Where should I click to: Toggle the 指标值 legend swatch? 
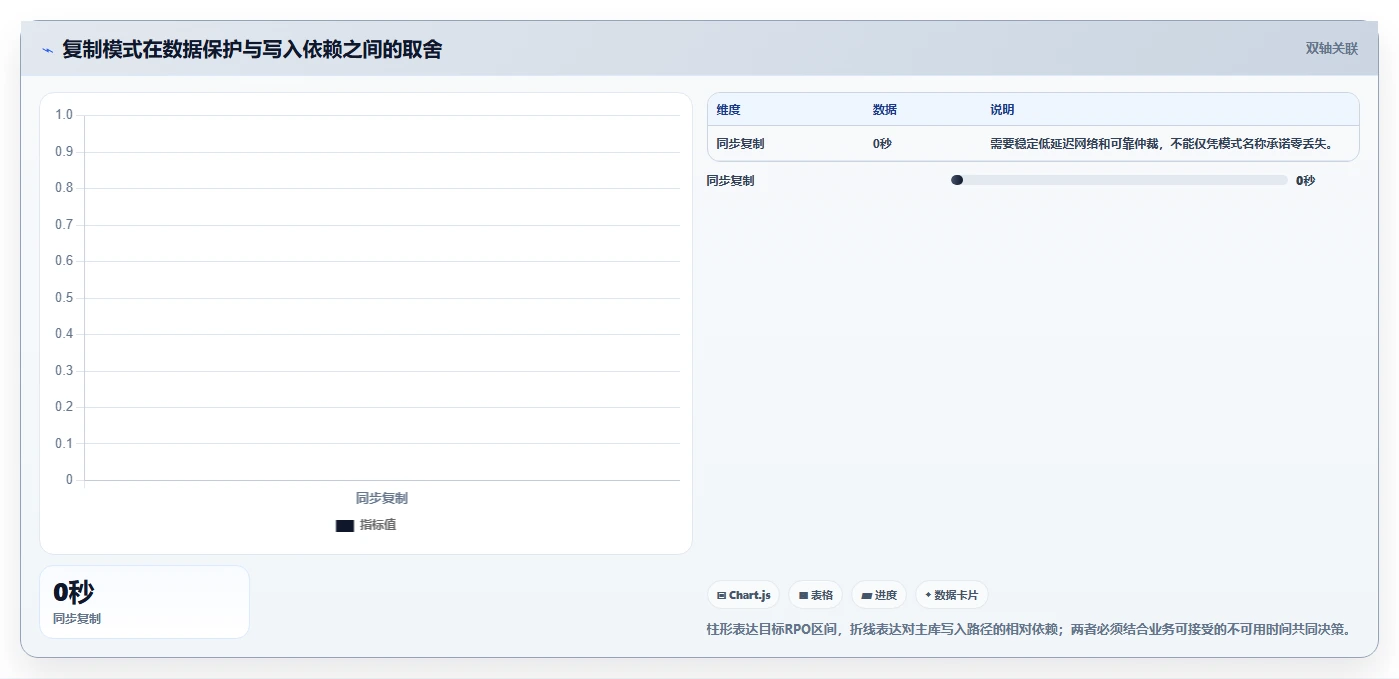tap(345, 526)
